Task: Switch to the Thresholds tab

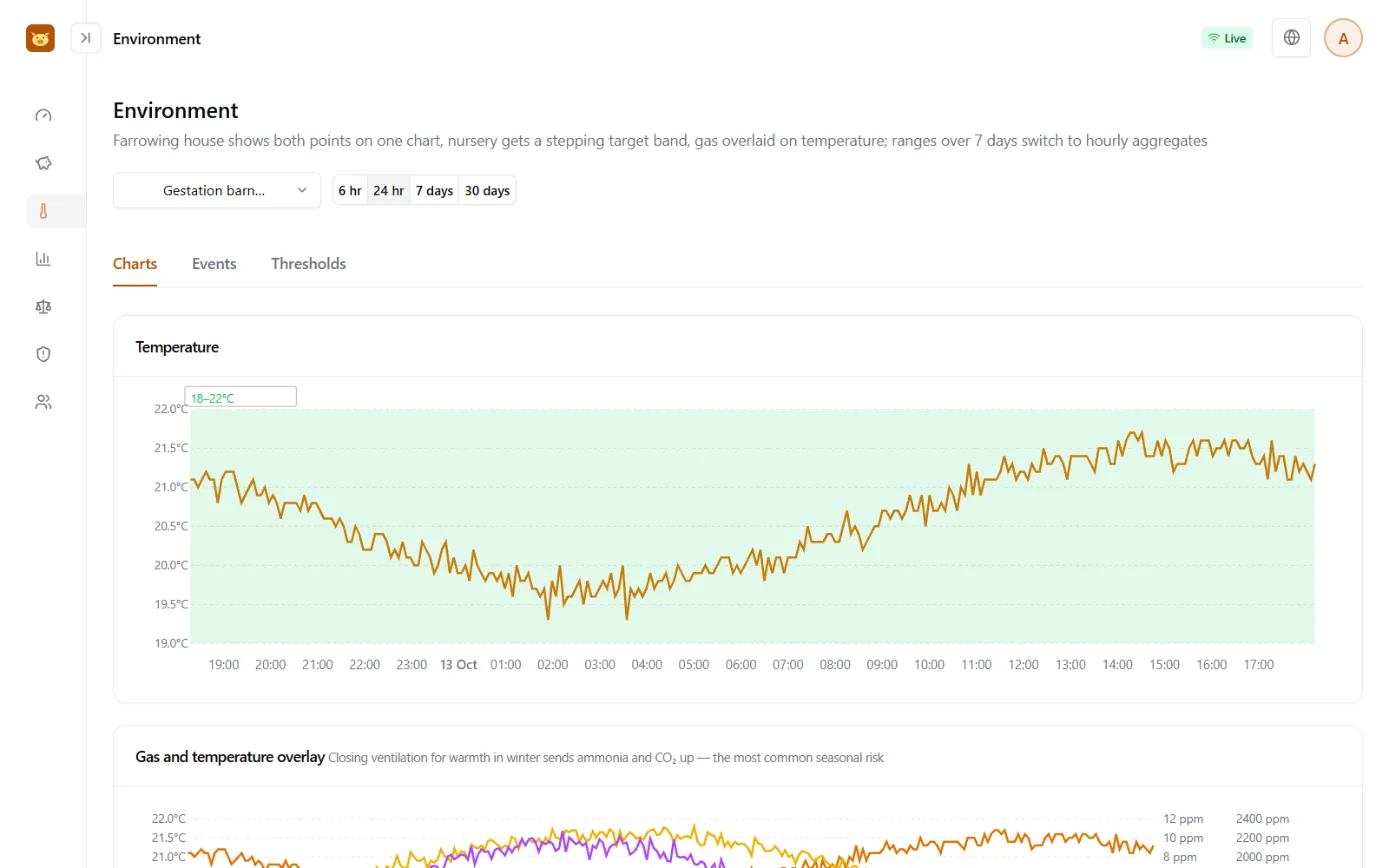Action: click(309, 264)
